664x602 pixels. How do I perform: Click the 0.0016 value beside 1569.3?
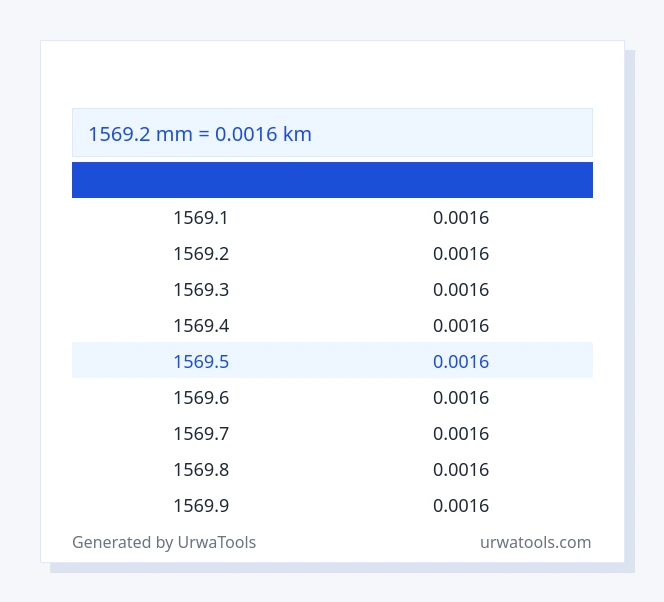(x=461, y=290)
